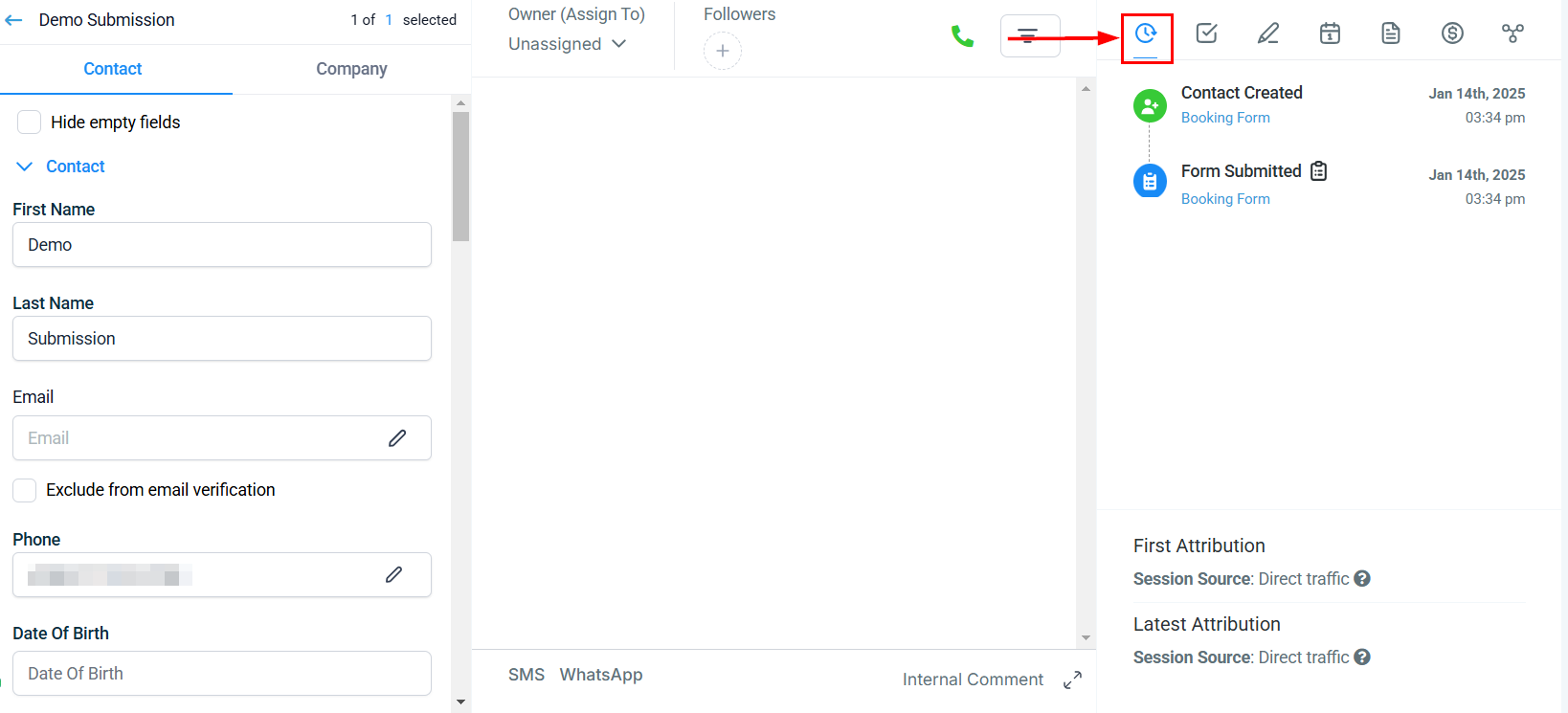
Task: Collapse the Contact section
Action: click(25, 167)
